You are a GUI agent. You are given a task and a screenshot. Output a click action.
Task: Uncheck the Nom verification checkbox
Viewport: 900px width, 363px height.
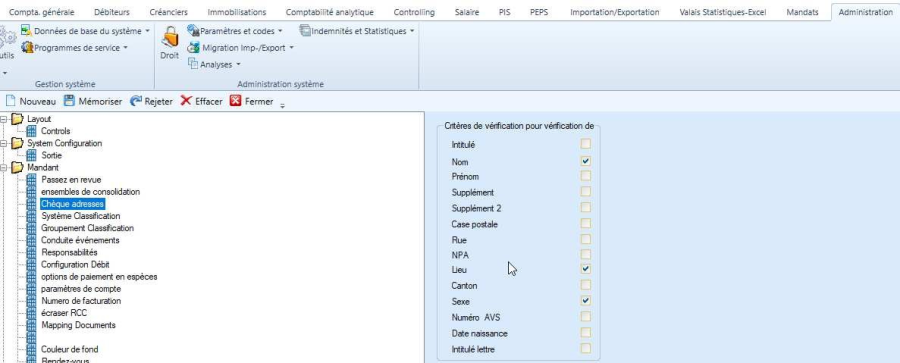585,161
